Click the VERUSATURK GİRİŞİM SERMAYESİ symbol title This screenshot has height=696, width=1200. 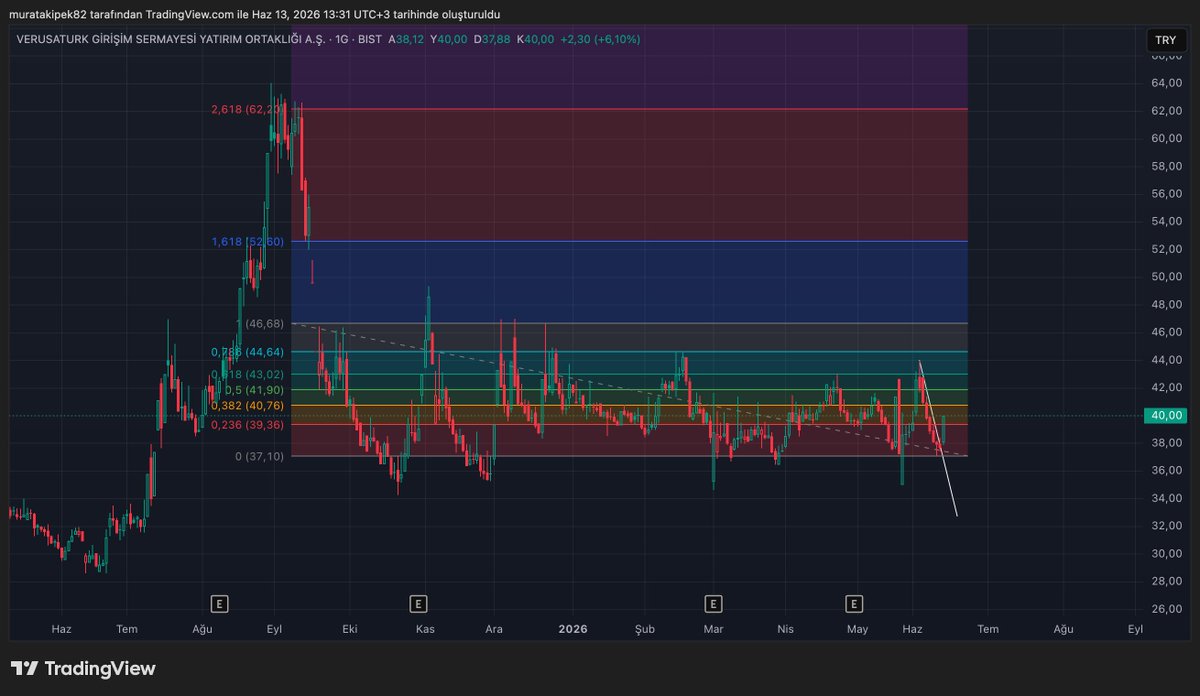[x=173, y=39]
